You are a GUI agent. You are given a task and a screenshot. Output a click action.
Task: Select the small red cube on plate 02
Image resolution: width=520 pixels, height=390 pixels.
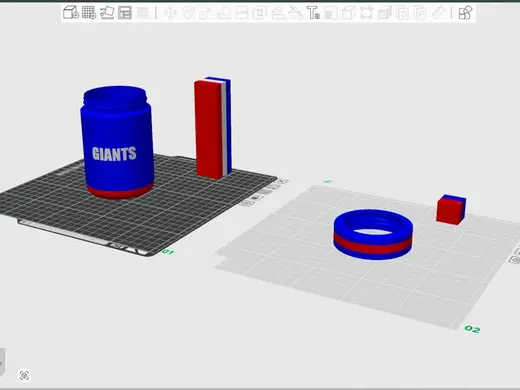(x=451, y=210)
